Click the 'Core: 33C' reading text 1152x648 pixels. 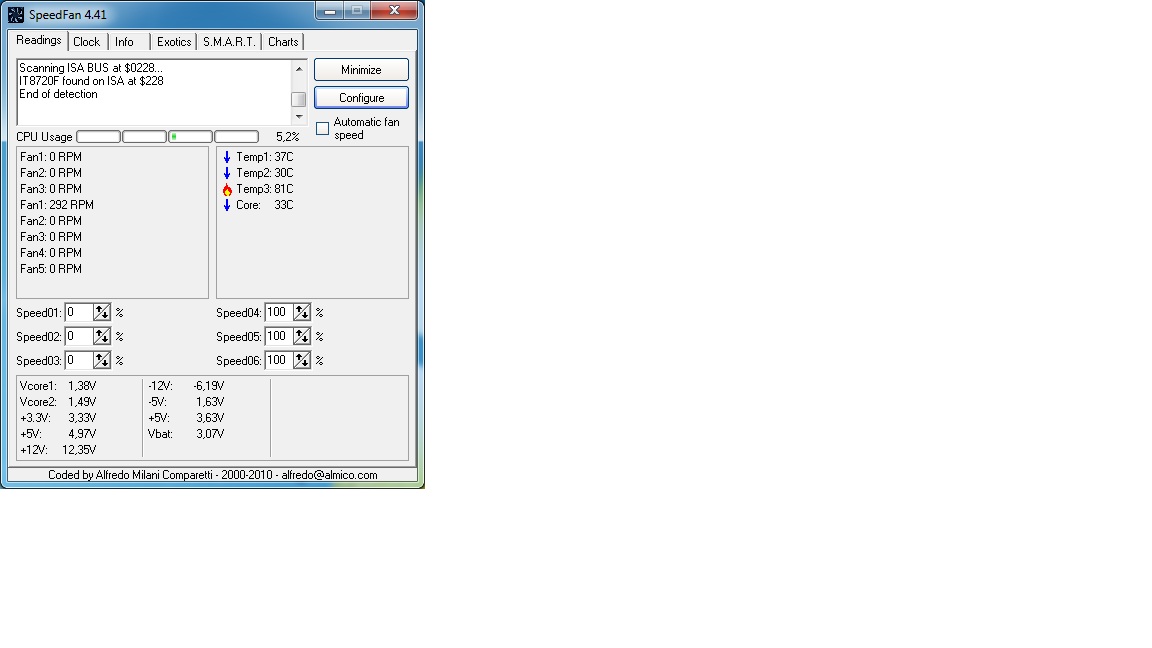[264, 205]
